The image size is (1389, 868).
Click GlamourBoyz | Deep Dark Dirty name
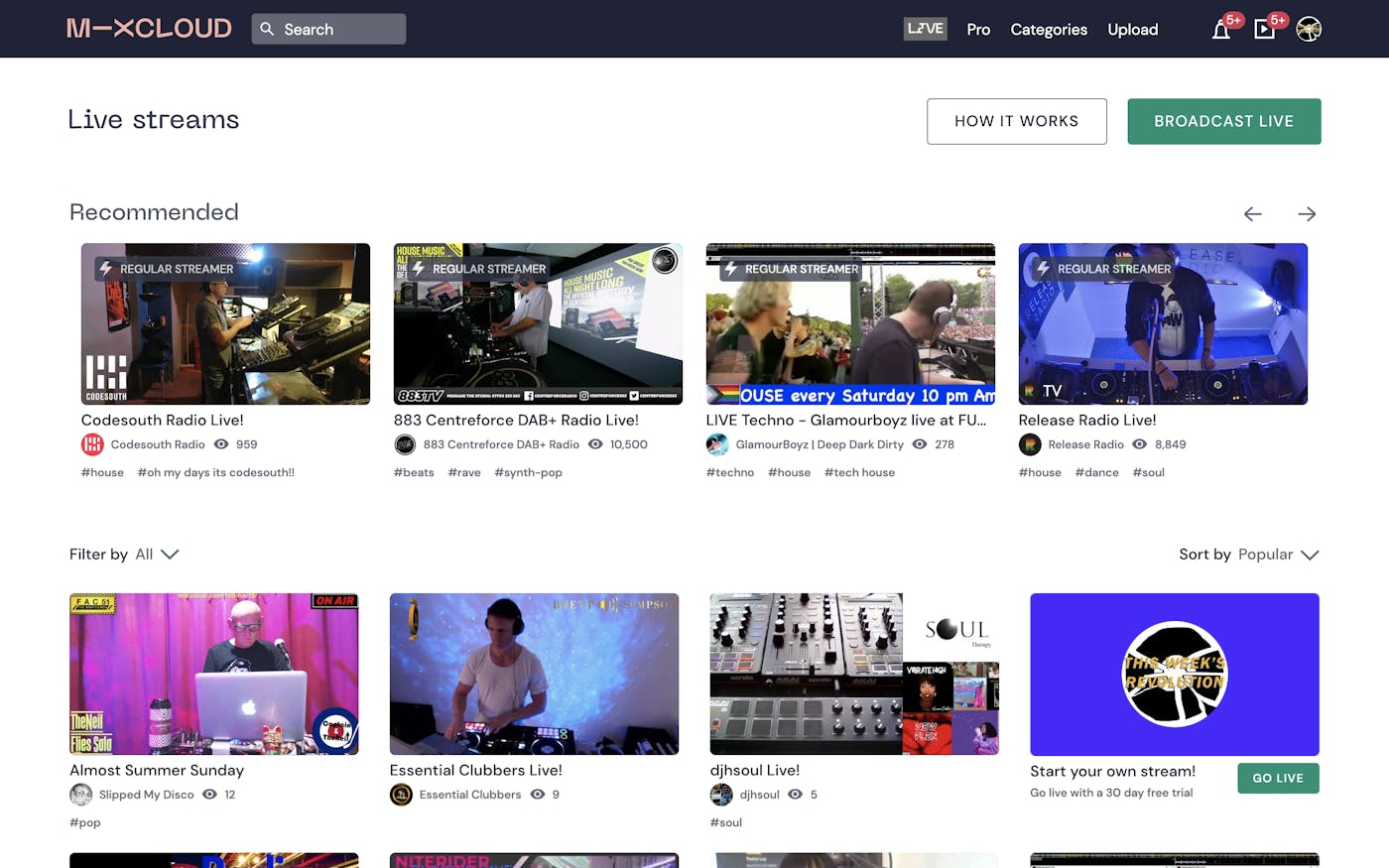(x=820, y=444)
